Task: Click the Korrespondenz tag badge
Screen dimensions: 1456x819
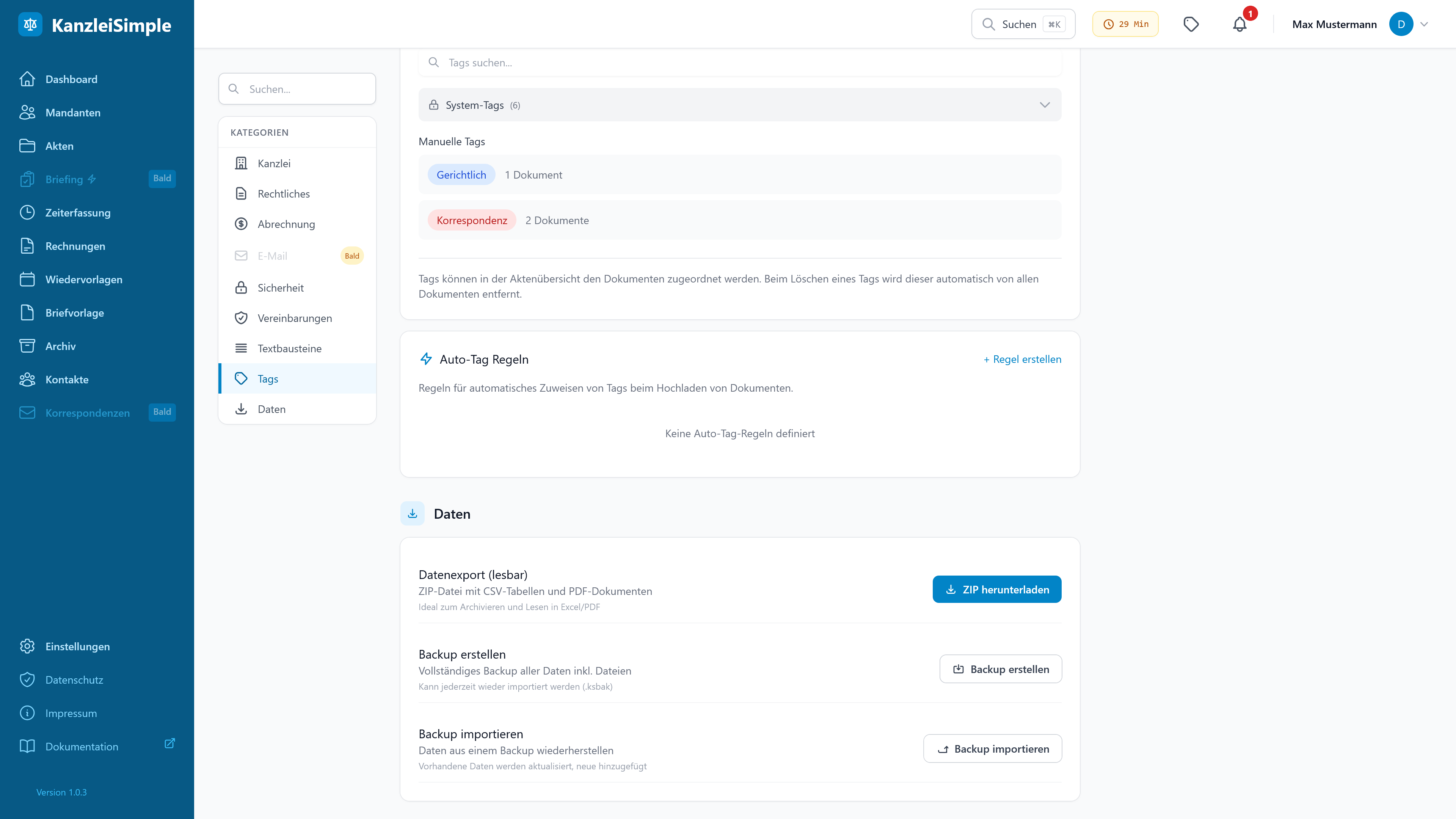Action: point(472,220)
